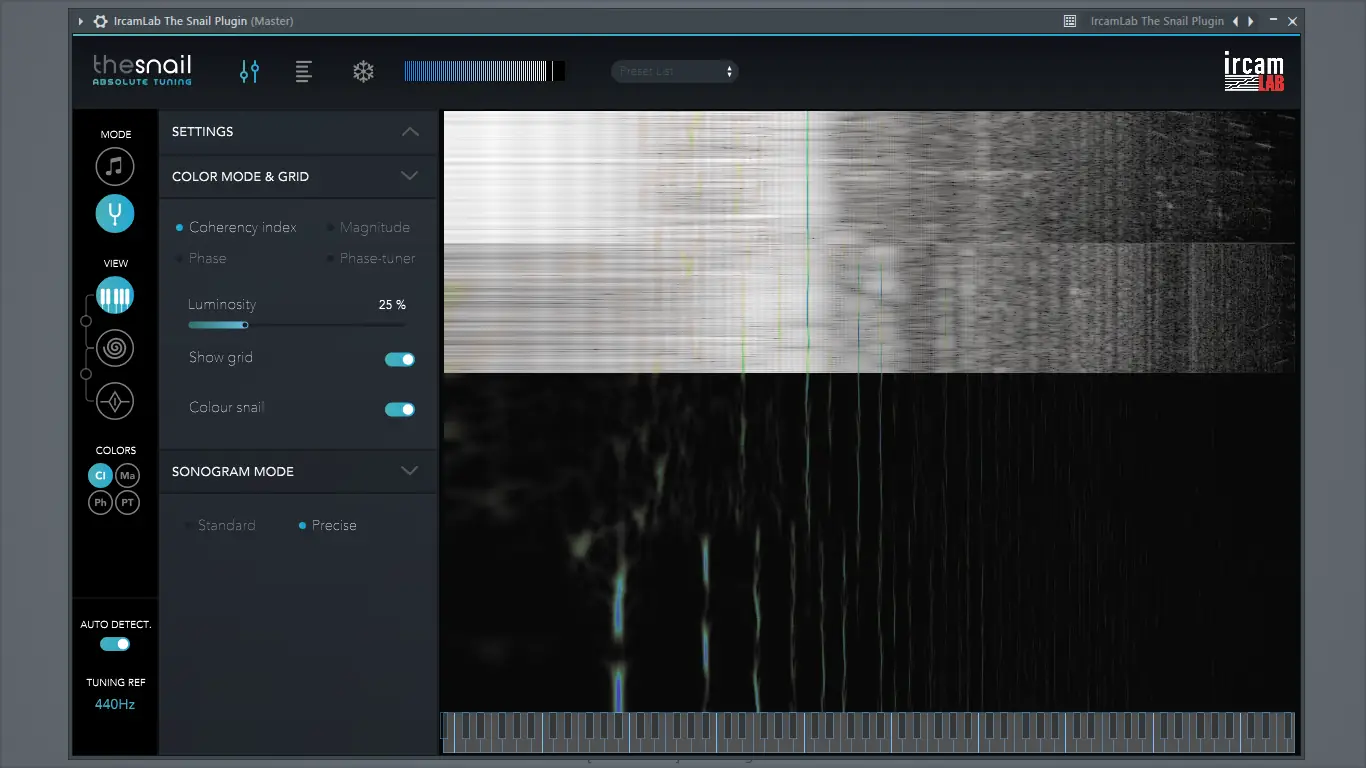
Task: Collapse the Settings panel chevron
Action: point(410,131)
